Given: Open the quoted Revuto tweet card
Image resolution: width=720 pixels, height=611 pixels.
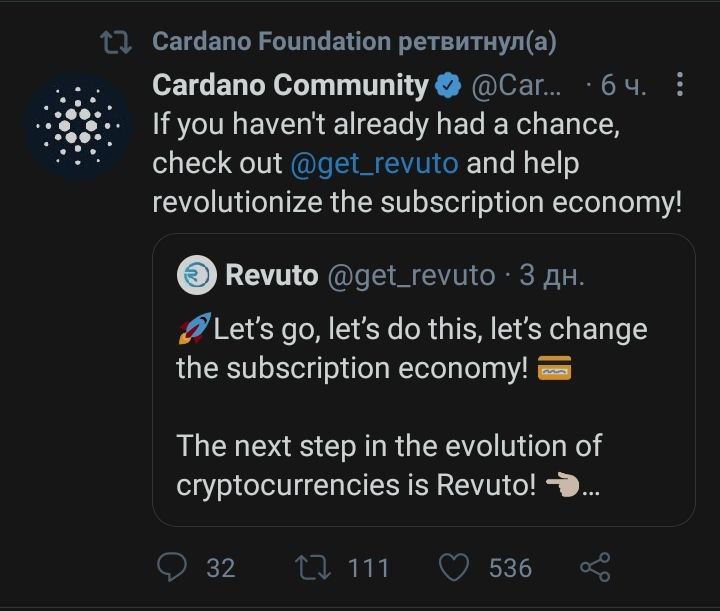Looking at the screenshot, I should [x=423, y=410].
